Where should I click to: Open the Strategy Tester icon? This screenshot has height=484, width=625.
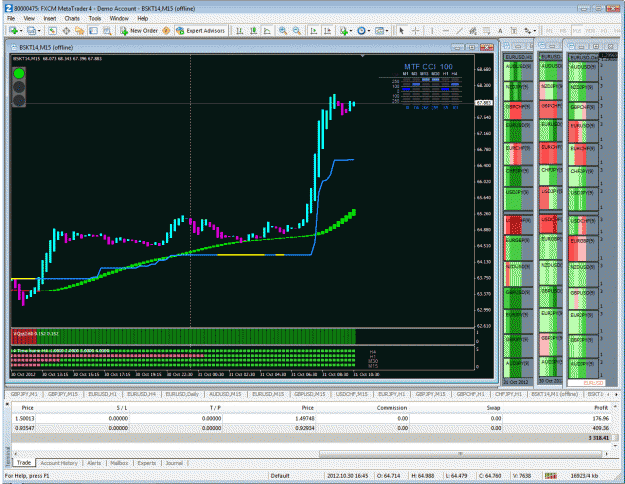tap(107, 31)
